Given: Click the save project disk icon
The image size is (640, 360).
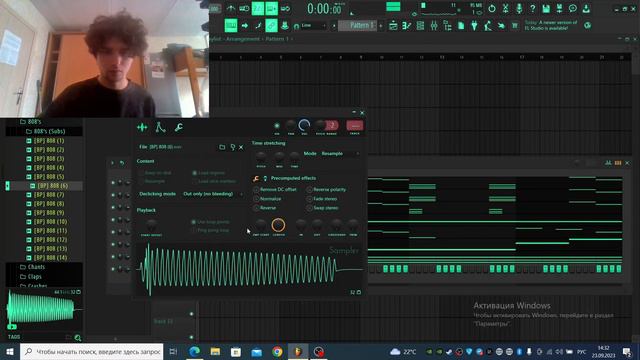Looking at the screenshot, I should tap(546, 8).
